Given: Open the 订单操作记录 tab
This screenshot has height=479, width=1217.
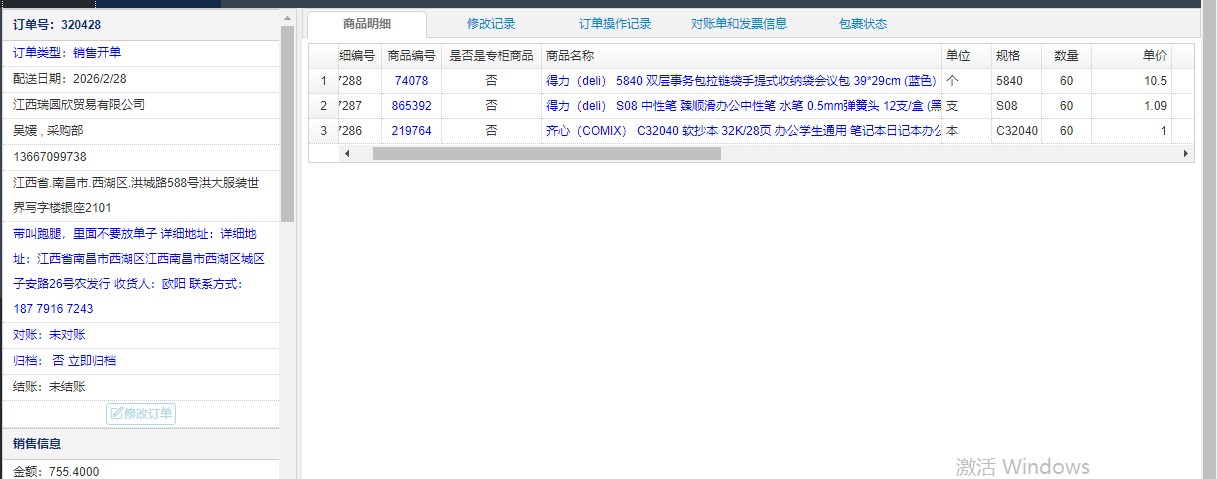Looking at the screenshot, I should 615,24.
